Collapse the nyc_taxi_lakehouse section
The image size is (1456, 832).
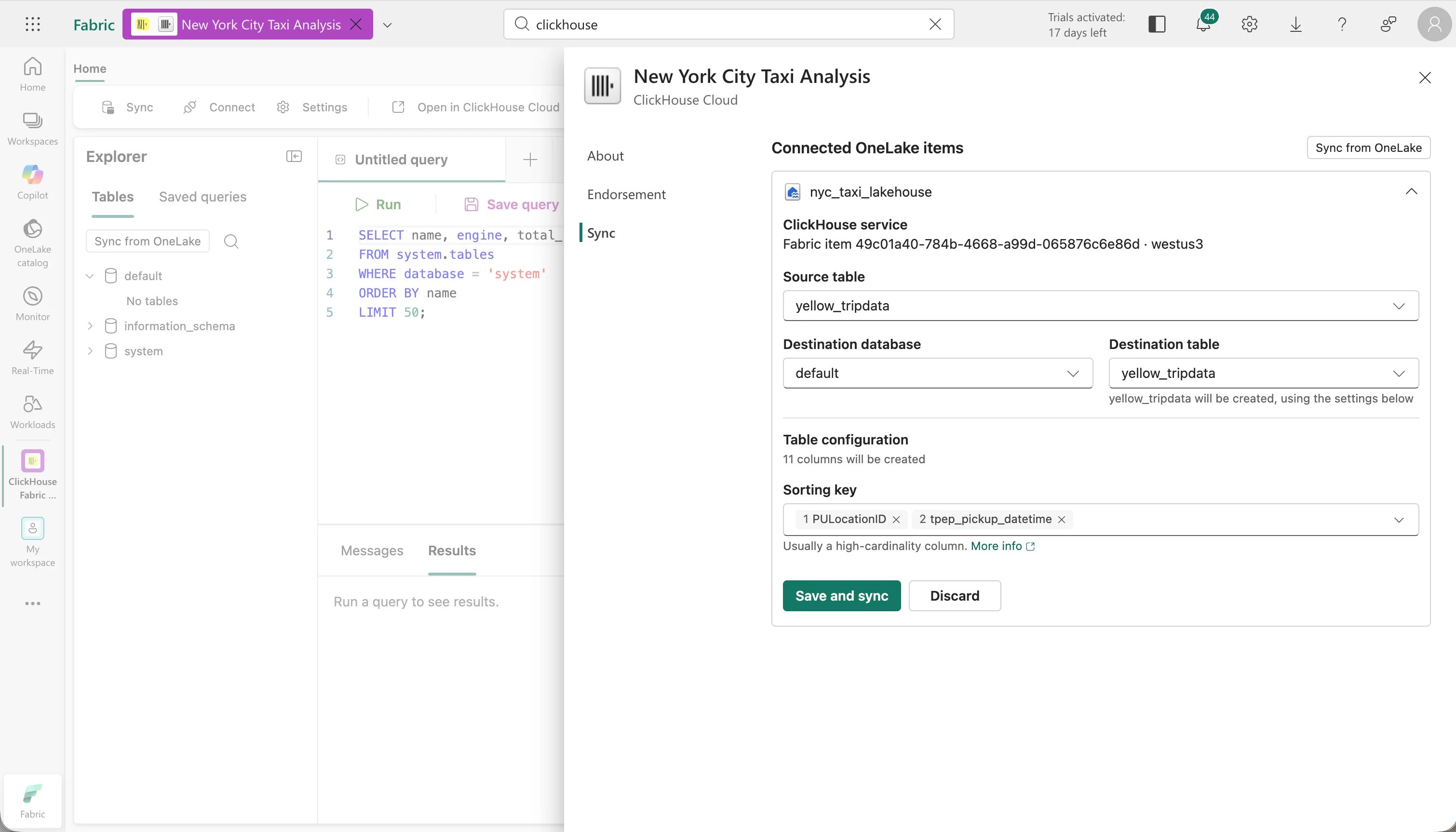coord(1412,191)
